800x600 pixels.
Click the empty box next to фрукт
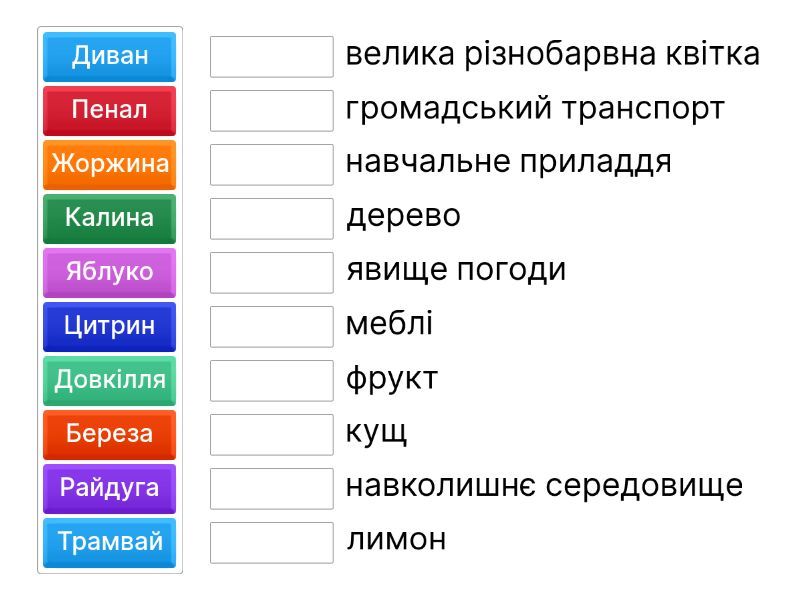[x=272, y=381]
